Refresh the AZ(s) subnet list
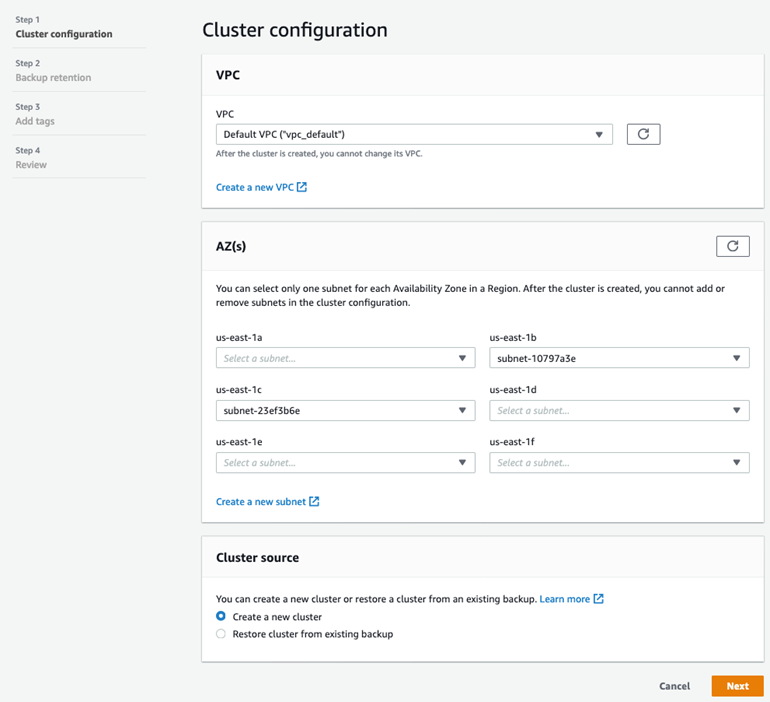Viewport: 770px width, 702px height. [732, 246]
